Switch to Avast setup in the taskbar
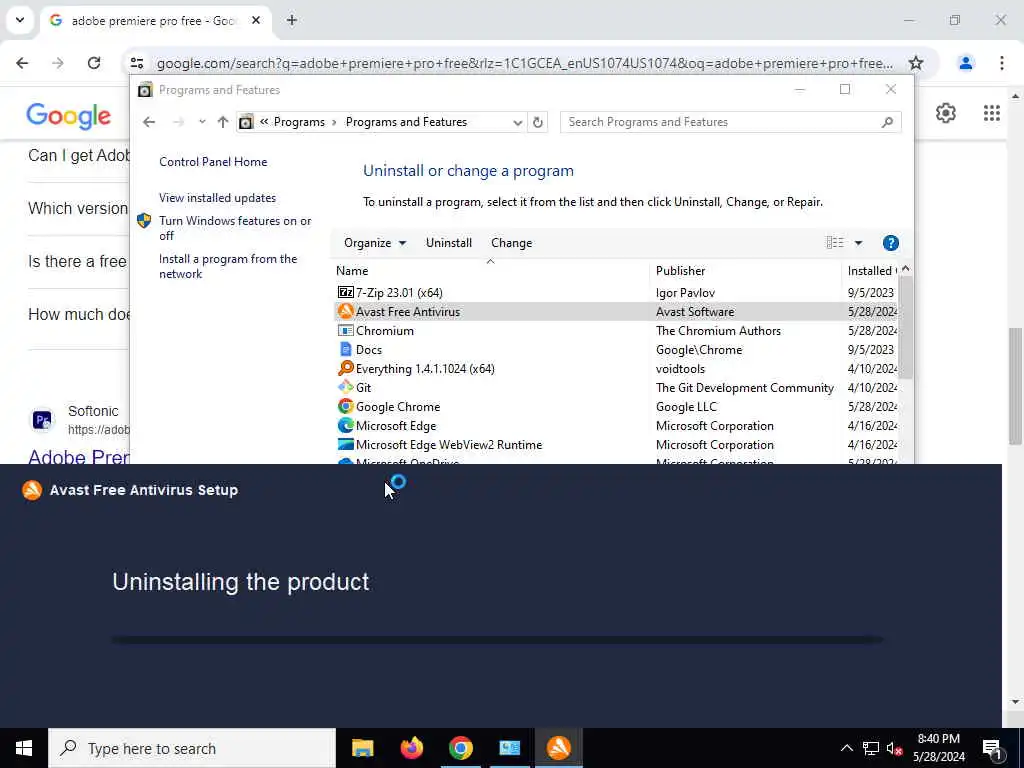1024x768 pixels. pos(558,748)
